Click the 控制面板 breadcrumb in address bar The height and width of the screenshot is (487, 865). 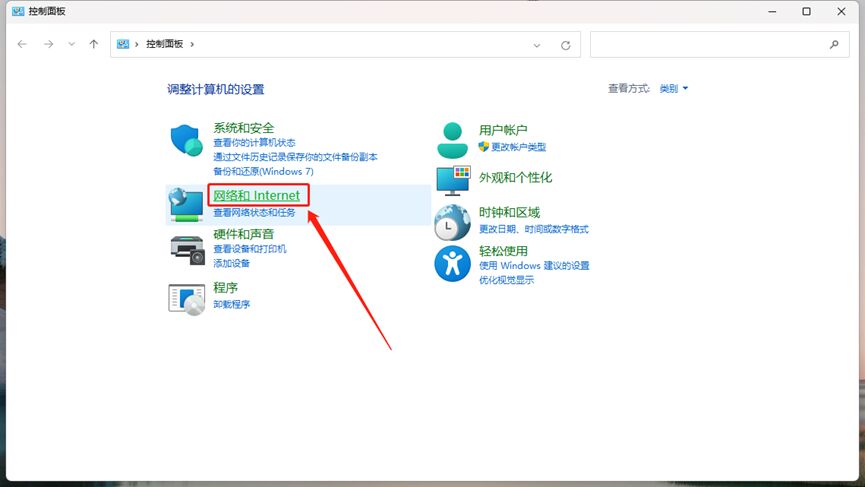coord(164,45)
